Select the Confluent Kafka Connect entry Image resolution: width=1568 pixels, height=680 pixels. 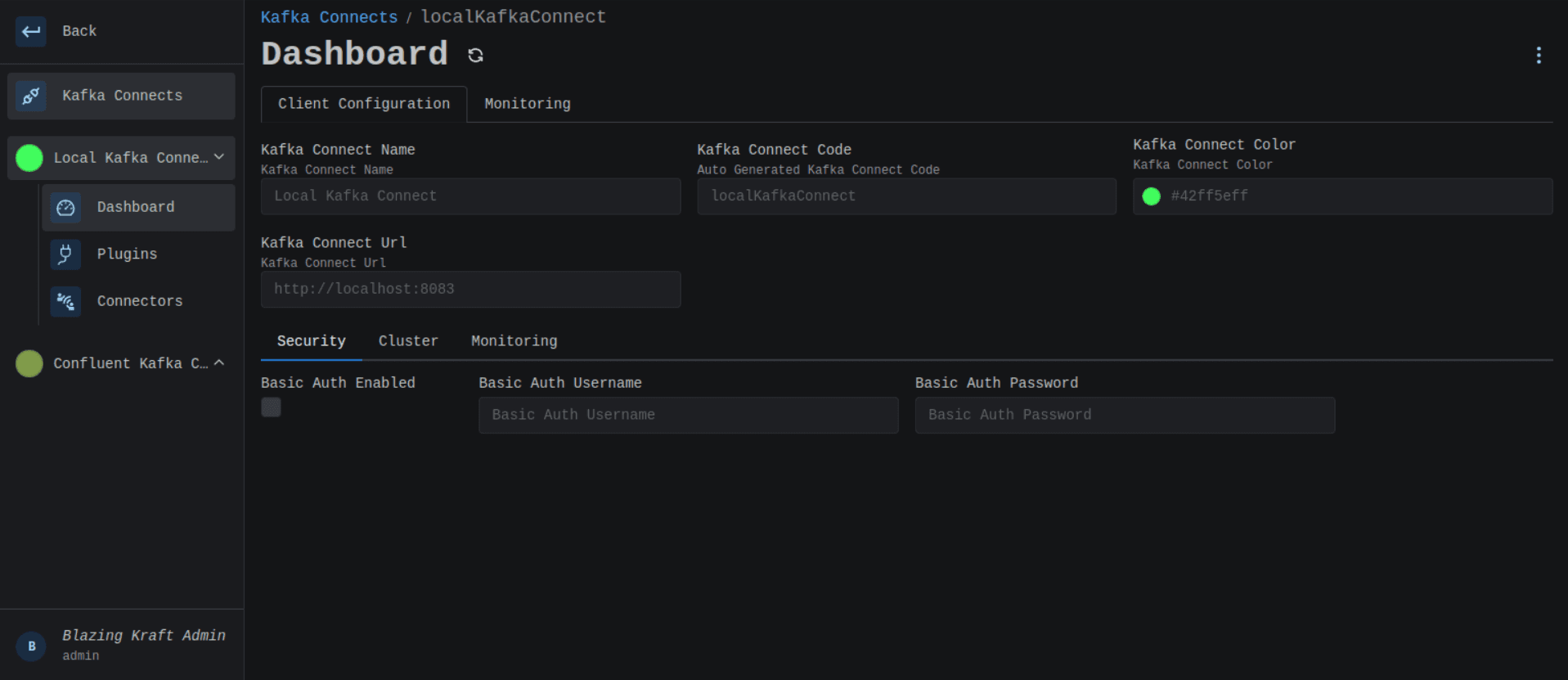(x=121, y=363)
